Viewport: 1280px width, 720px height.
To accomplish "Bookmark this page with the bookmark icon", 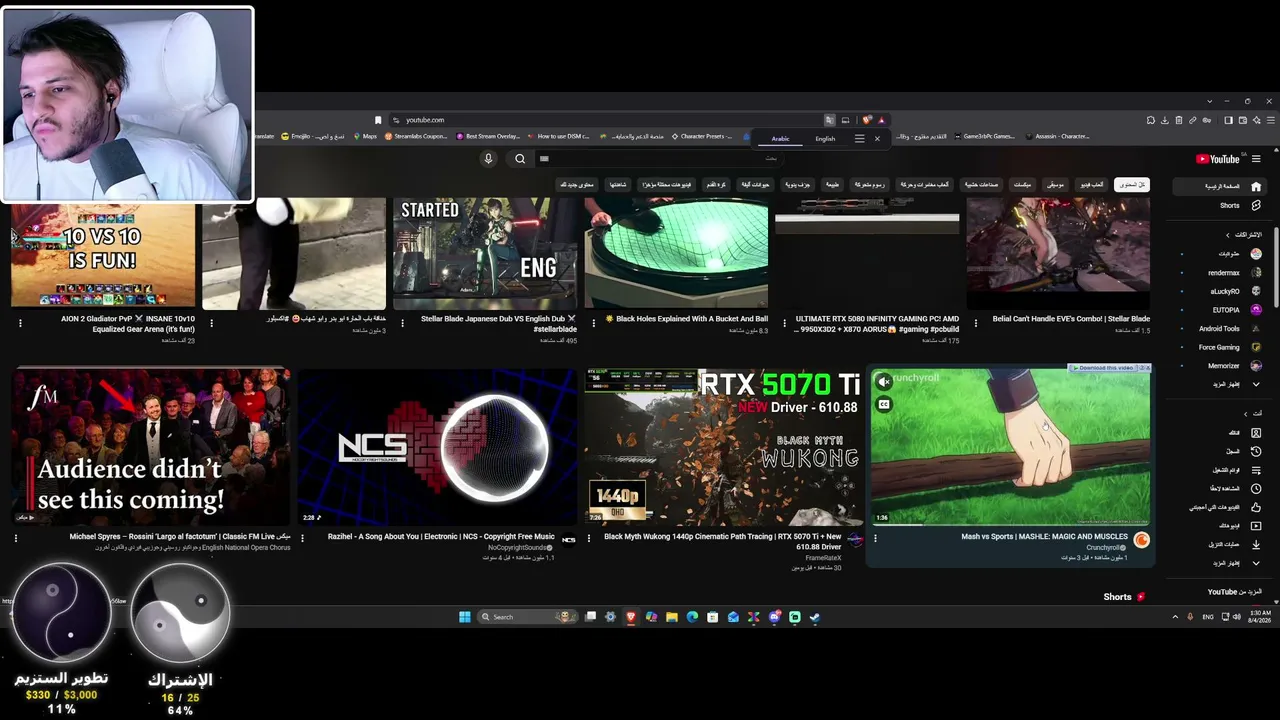I will (x=378, y=120).
